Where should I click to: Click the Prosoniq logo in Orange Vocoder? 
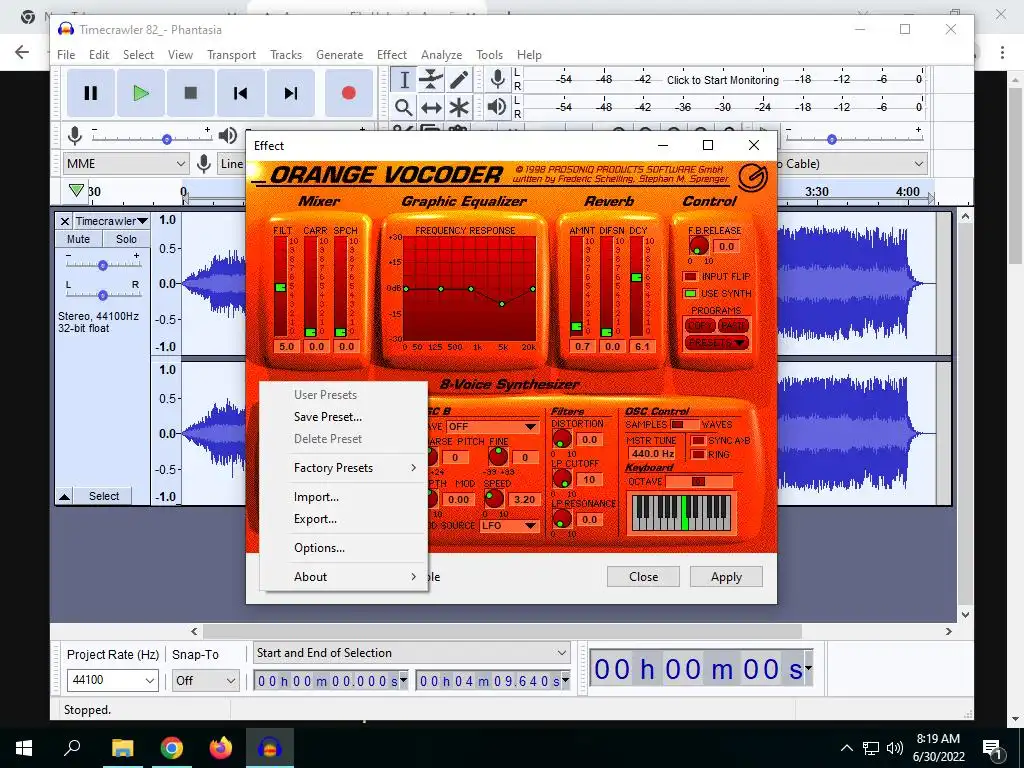click(x=752, y=177)
